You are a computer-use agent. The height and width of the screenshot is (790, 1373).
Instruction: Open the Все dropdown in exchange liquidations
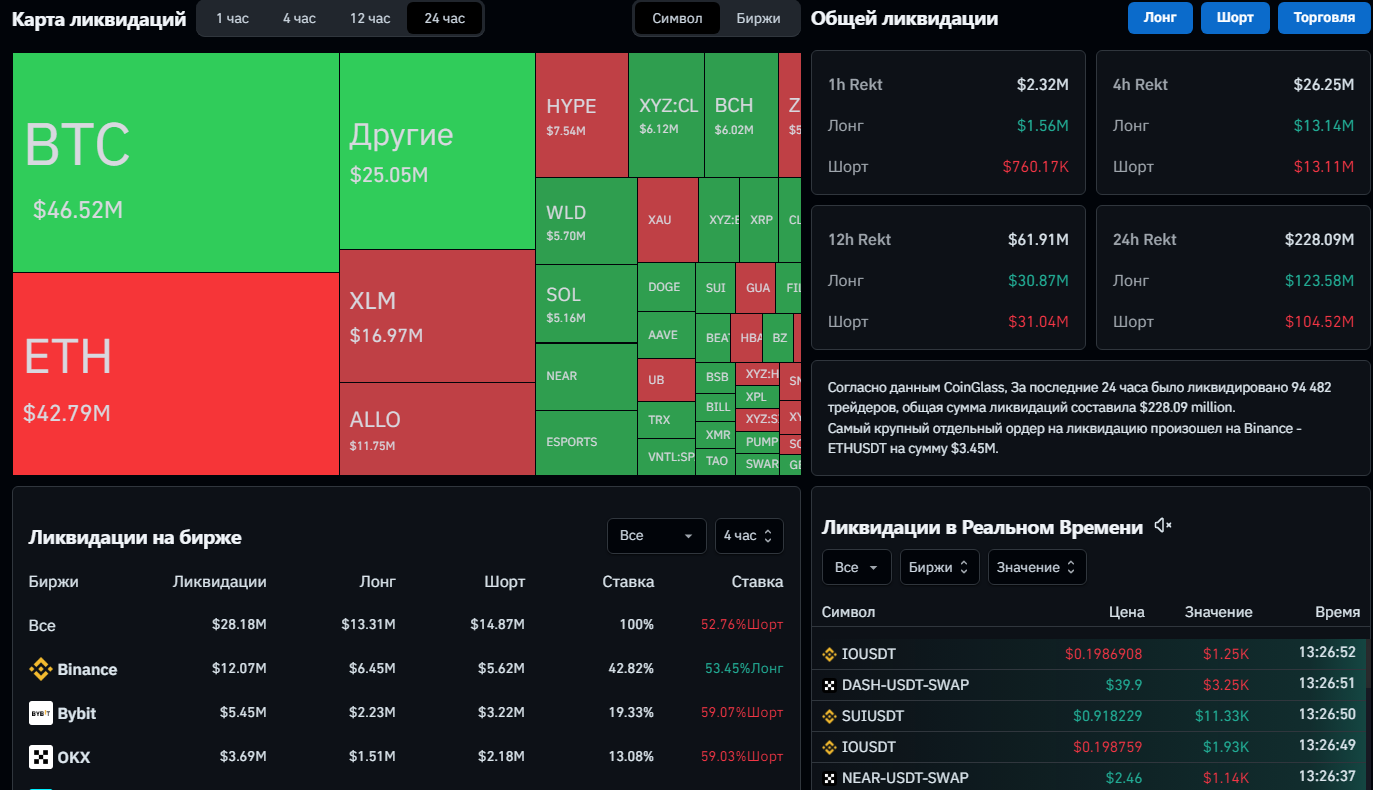(x=657, y=536)
